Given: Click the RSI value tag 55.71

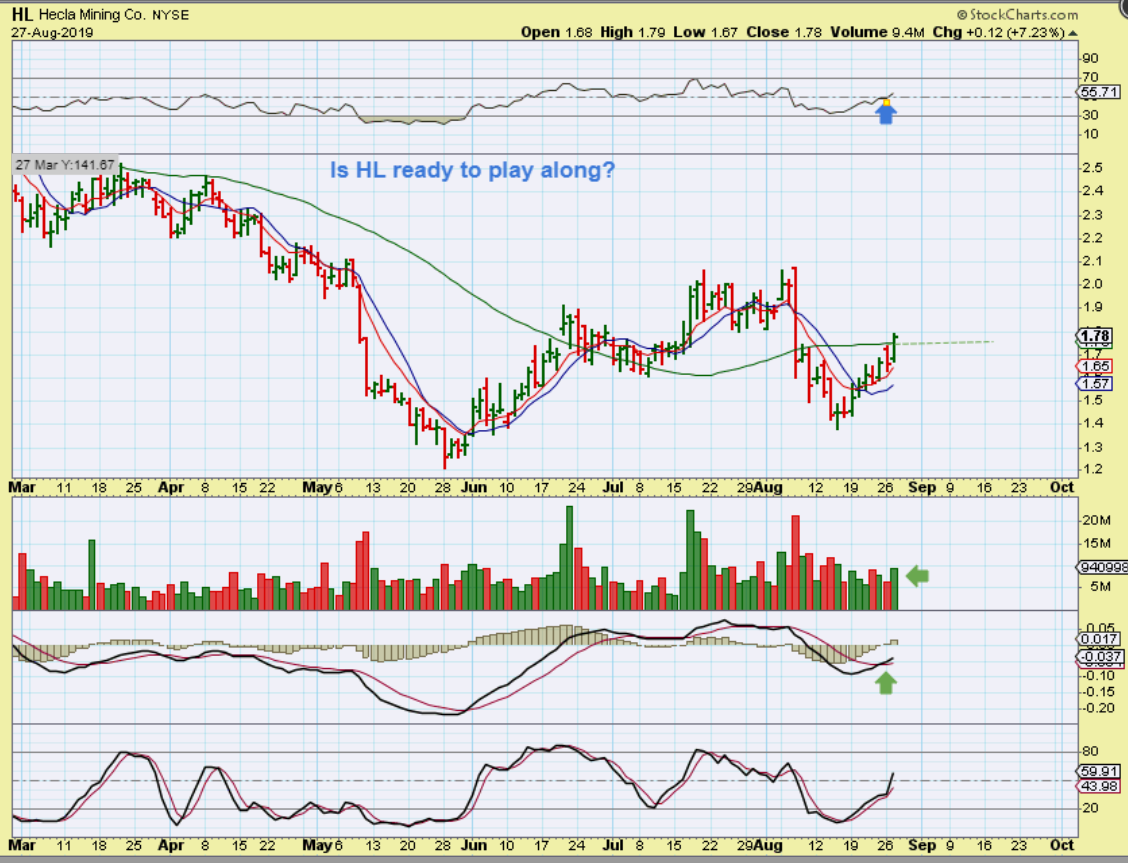Looking at the screenshot, I should point(1099,92).
